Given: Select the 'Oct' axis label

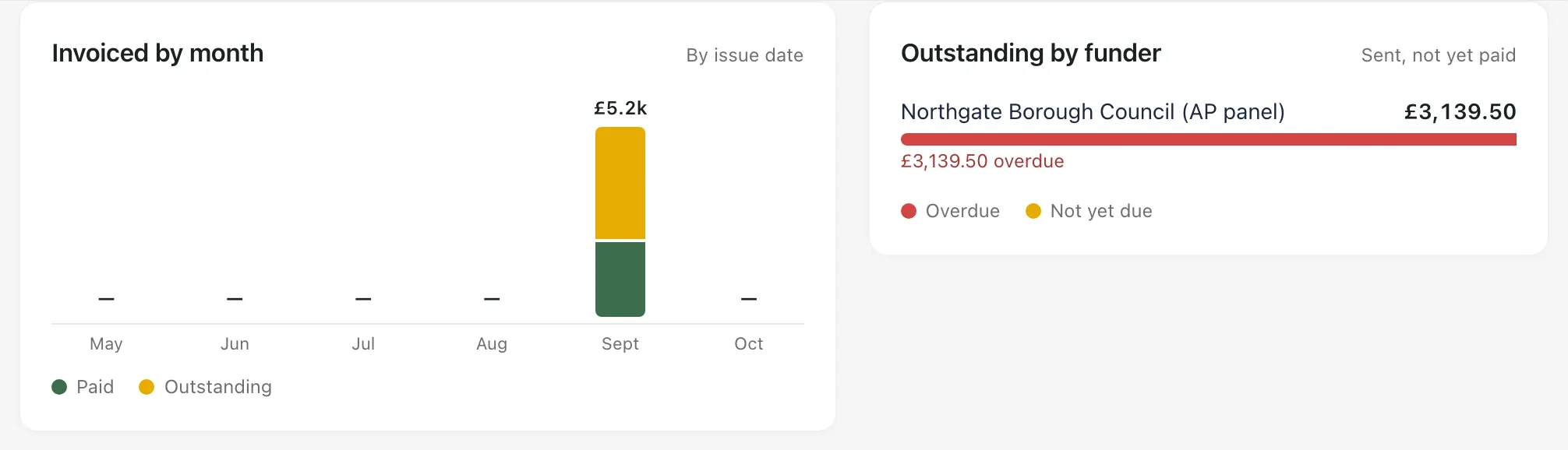Looking at the screenshot, I should pyautogui.click(x=749, y=344).
